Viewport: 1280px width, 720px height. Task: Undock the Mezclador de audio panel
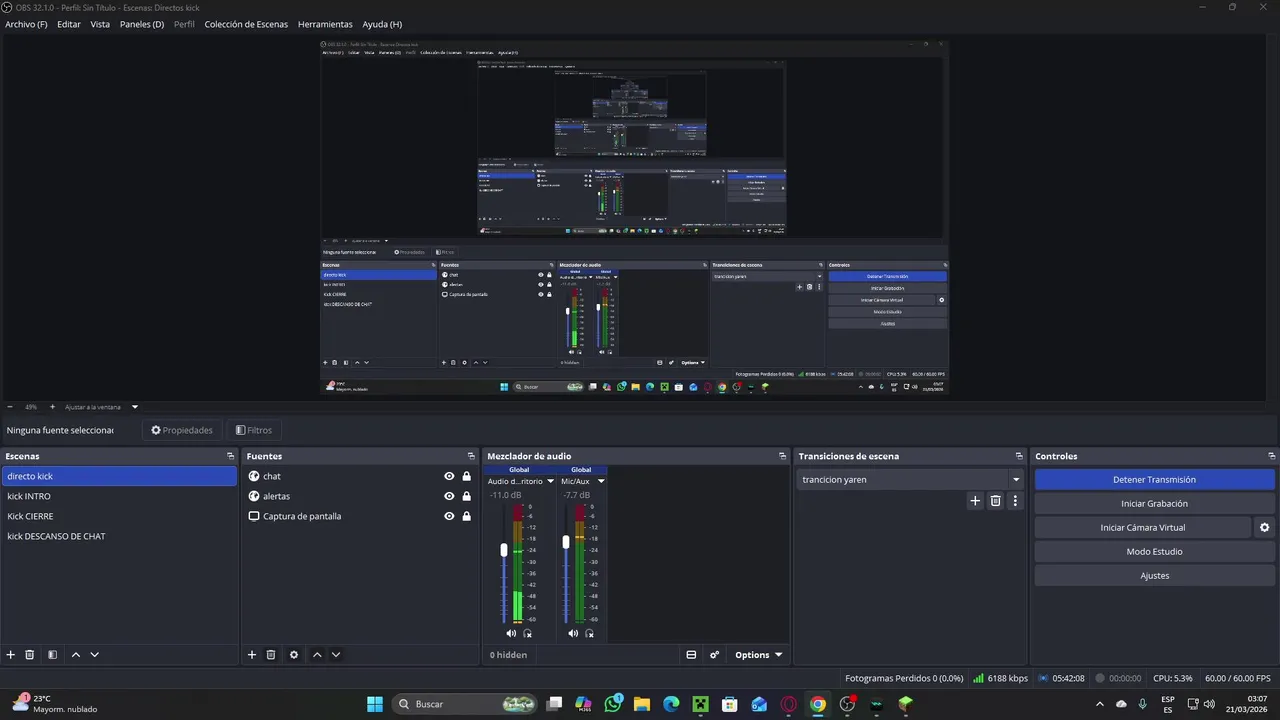click(782, 456)
